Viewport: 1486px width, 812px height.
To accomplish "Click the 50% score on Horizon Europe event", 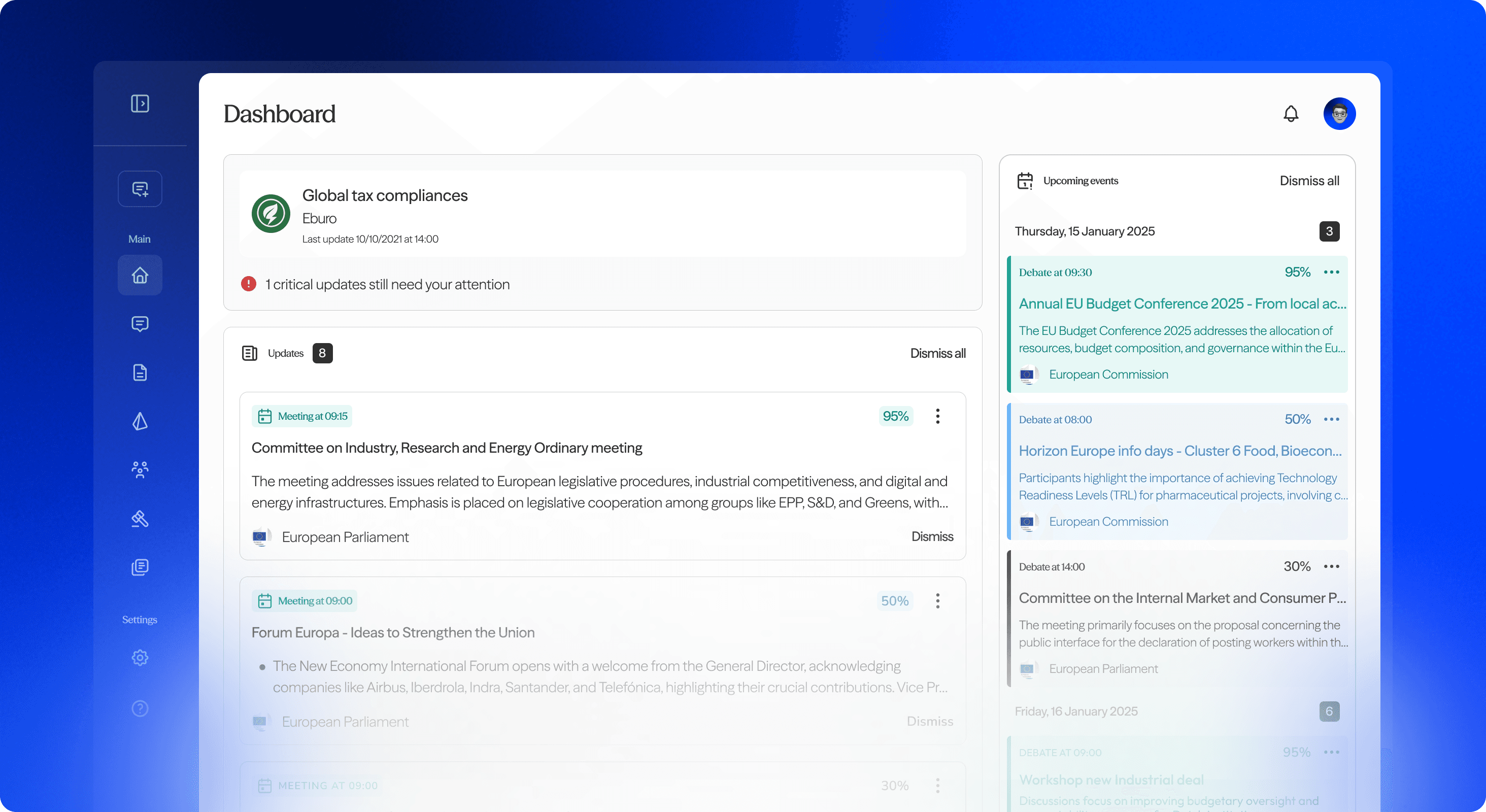I will 1297,419.
